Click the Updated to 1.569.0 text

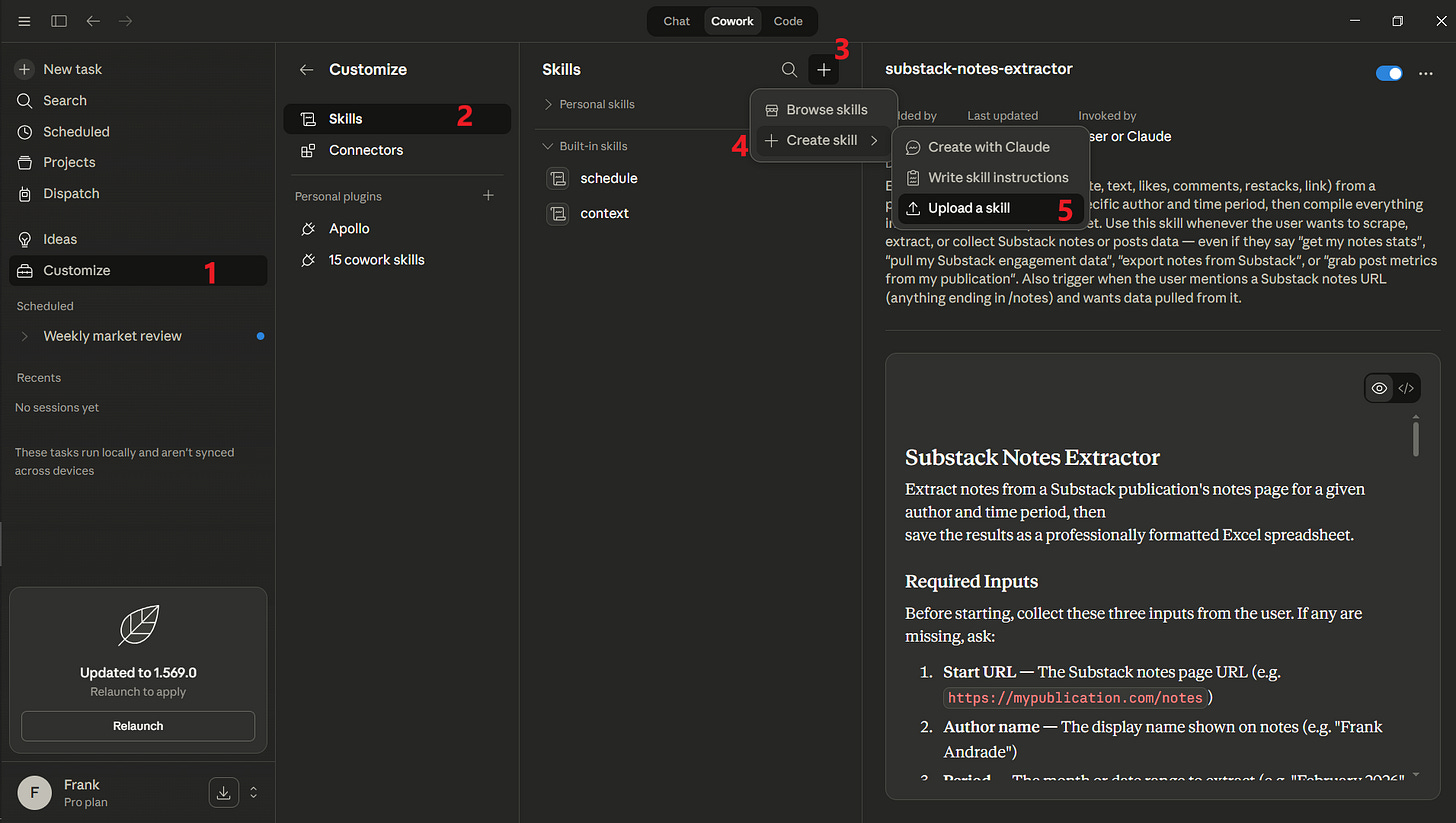click(x=138, y=672)
